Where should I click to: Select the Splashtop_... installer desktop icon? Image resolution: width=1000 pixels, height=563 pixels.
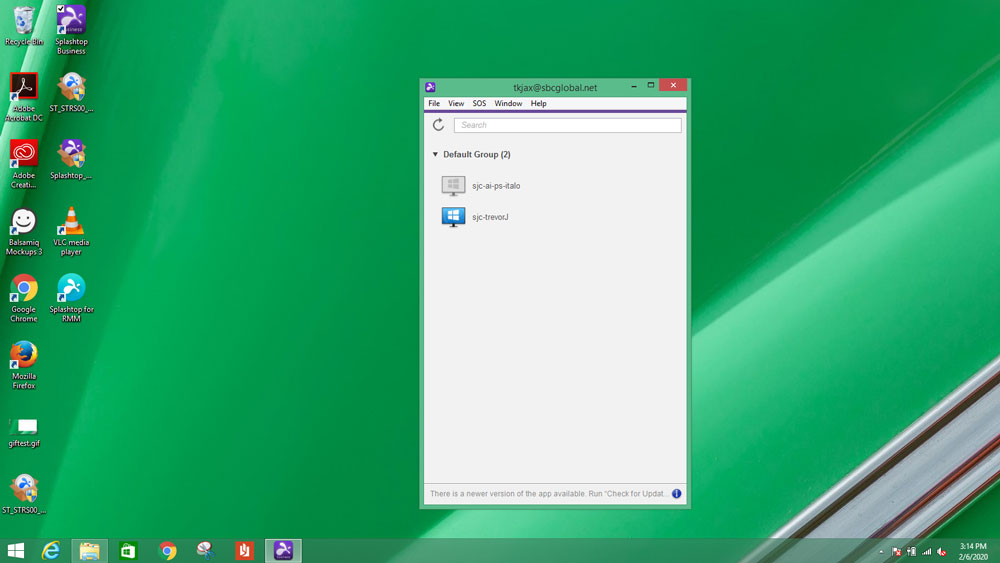71,159
